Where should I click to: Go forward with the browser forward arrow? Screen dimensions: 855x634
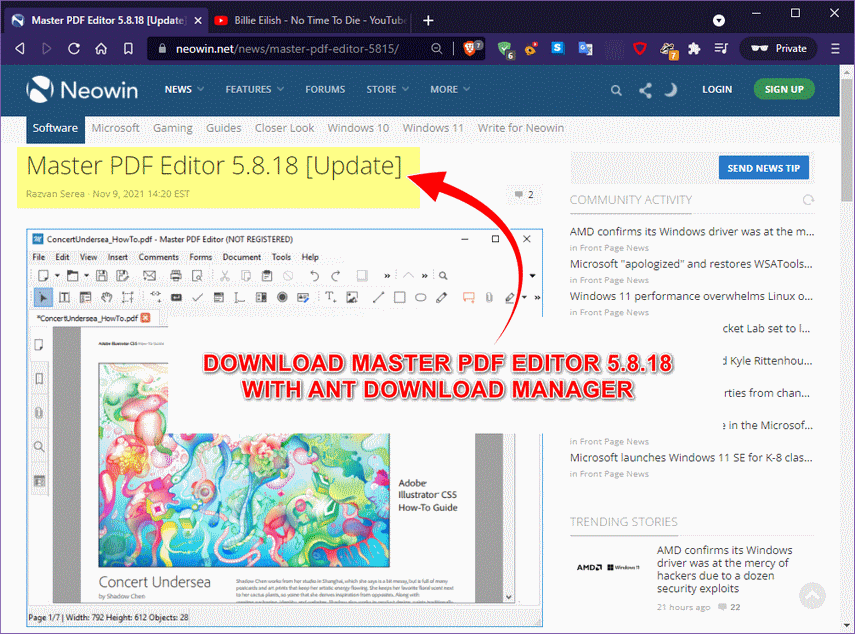[x=47, y=49]
